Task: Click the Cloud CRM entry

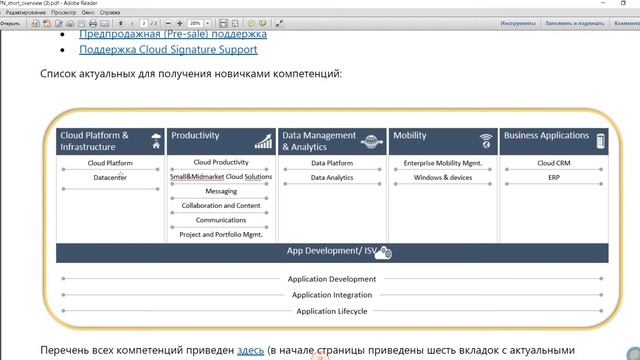Action: tap(554, 163)
